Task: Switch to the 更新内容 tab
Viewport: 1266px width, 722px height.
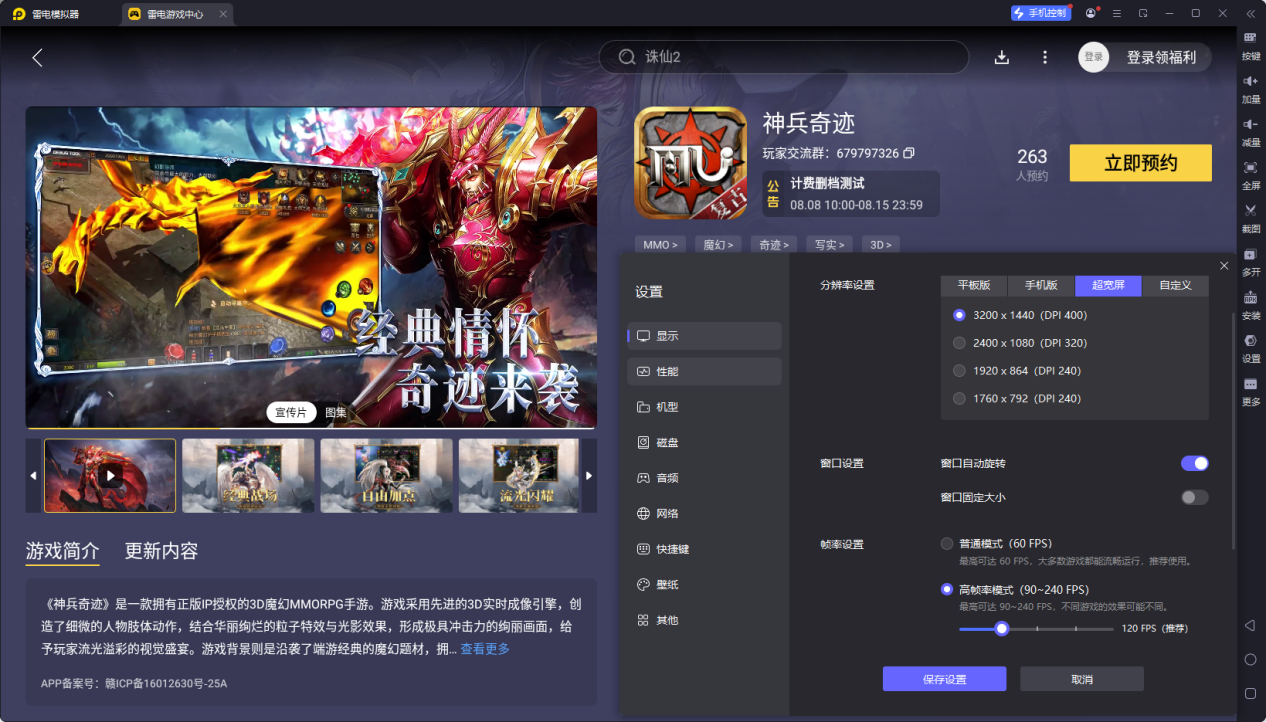Action: (x=161, y=551)
